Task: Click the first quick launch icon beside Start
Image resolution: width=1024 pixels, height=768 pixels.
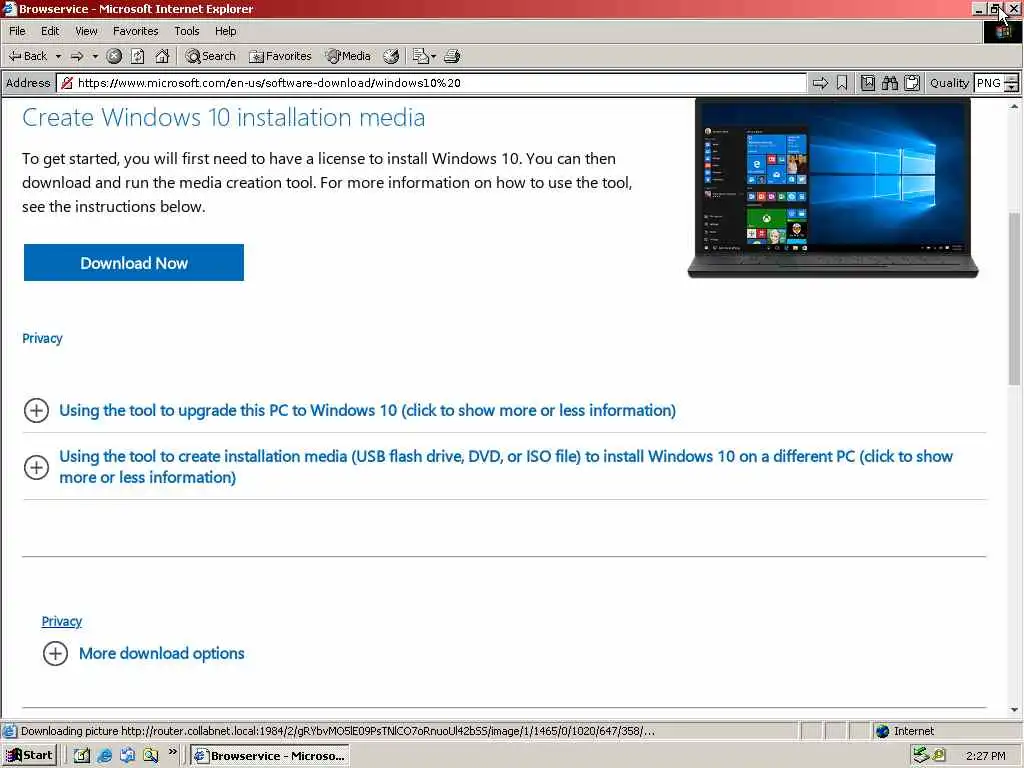Action: pyautogui.click(x=82, y=756)
